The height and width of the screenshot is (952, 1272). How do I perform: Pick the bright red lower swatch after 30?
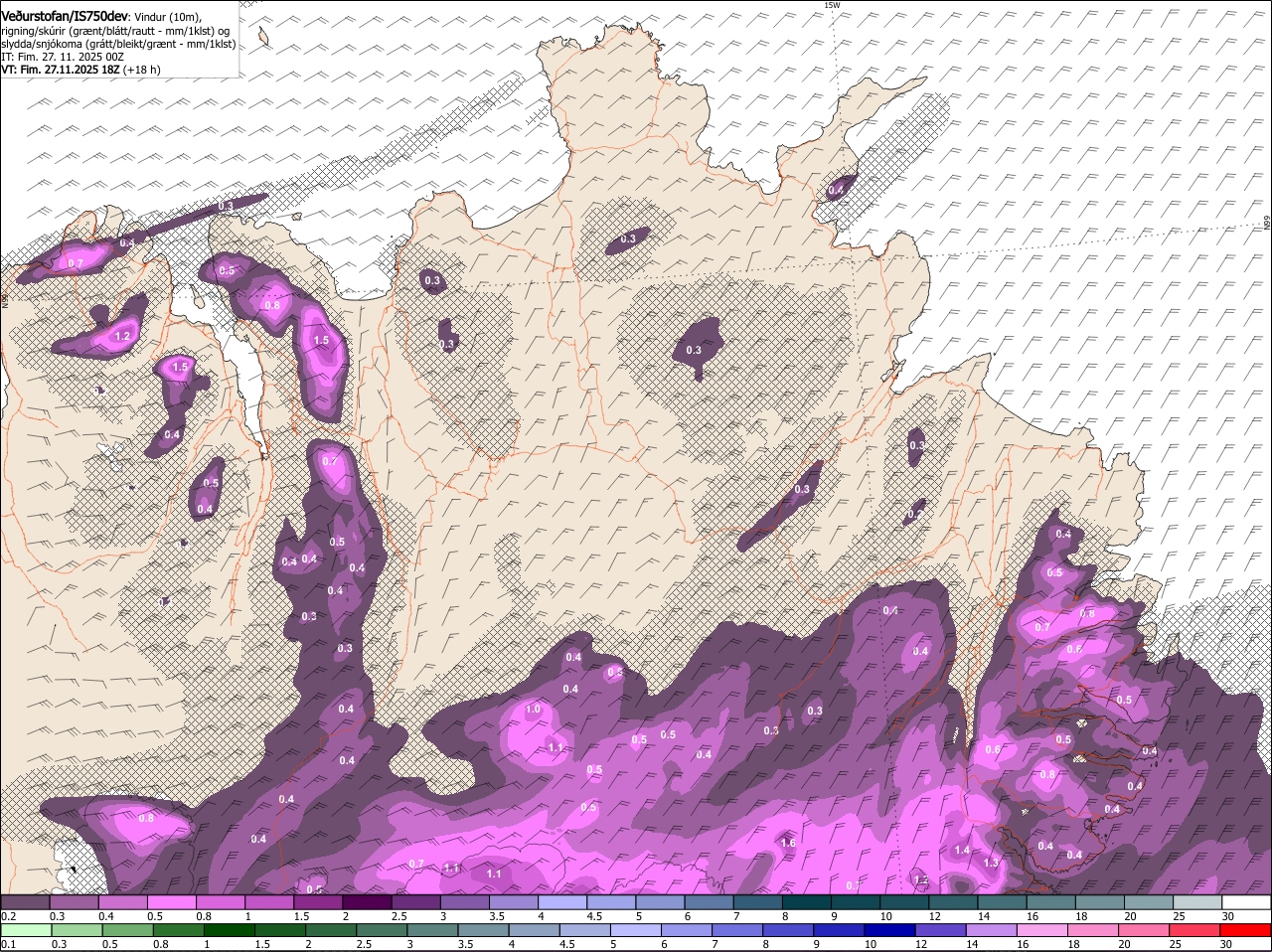point(1247,930)
